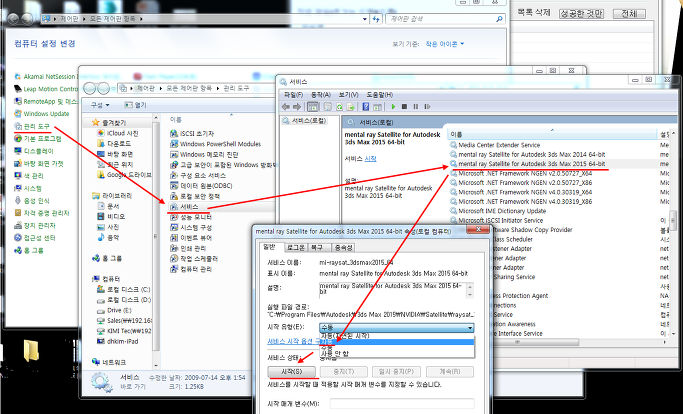This screenshot has height=414, width=683.
Task: Click the Refresh icon in the Services toolbar
Action: point(339,107)
